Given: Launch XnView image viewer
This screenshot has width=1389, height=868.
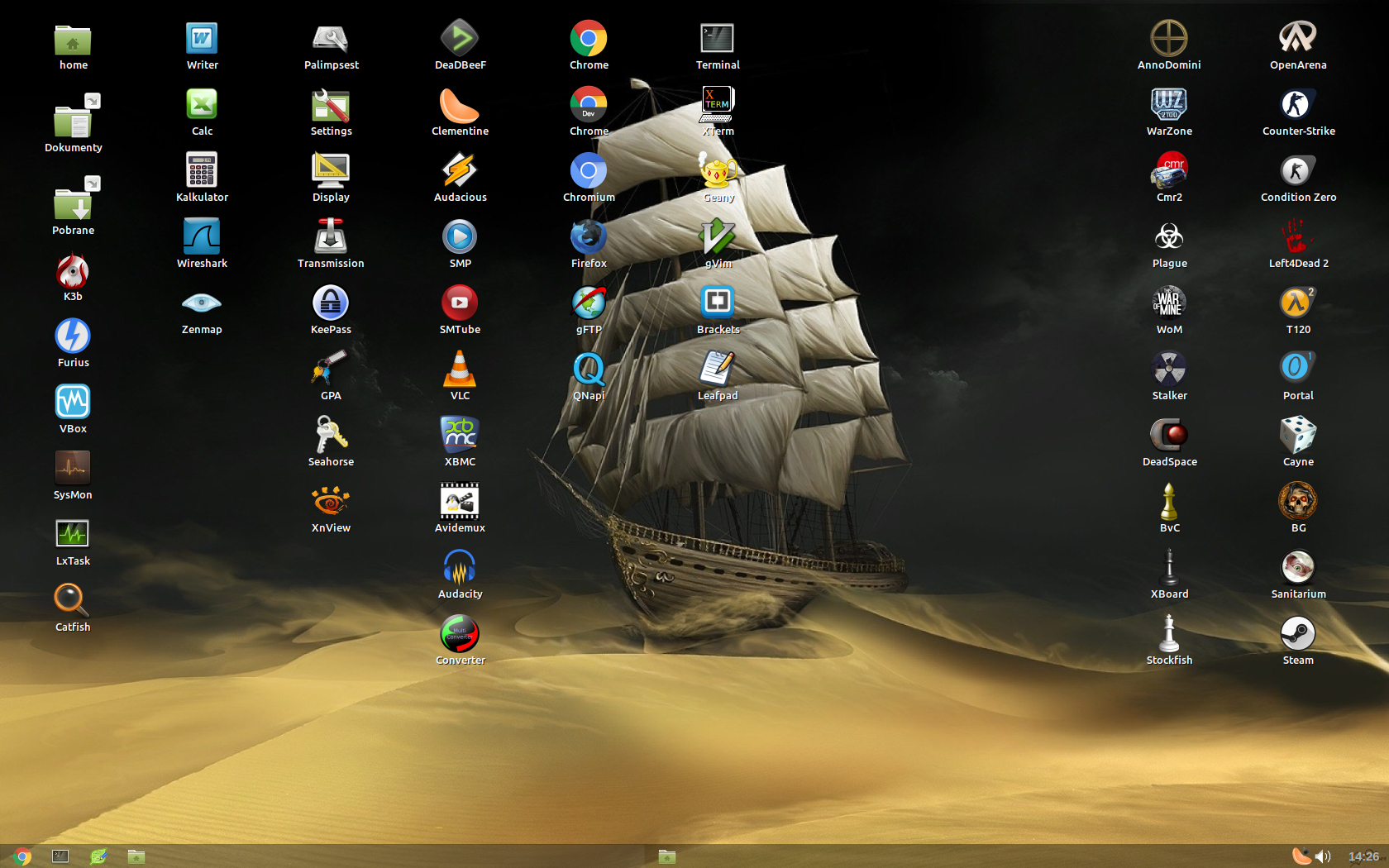Looking at the screenshot, I should pyautogui.click(x=331, y=502).
